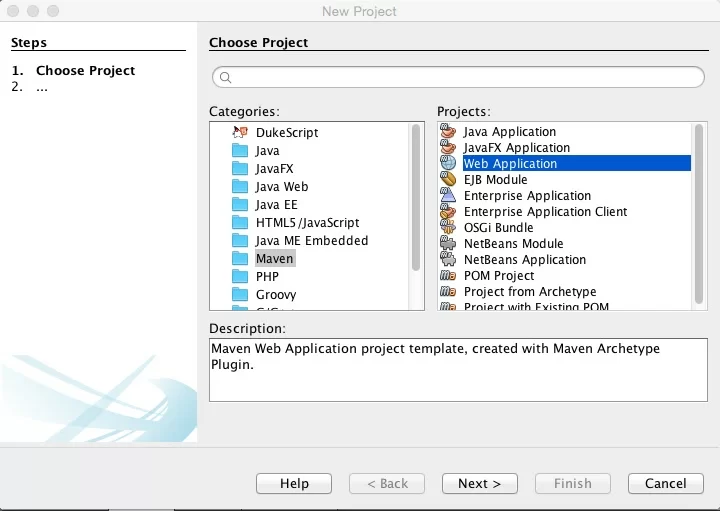Click the Java Application coffee cup icon
This screenshot has width=720, height=511.
[448, 131]
